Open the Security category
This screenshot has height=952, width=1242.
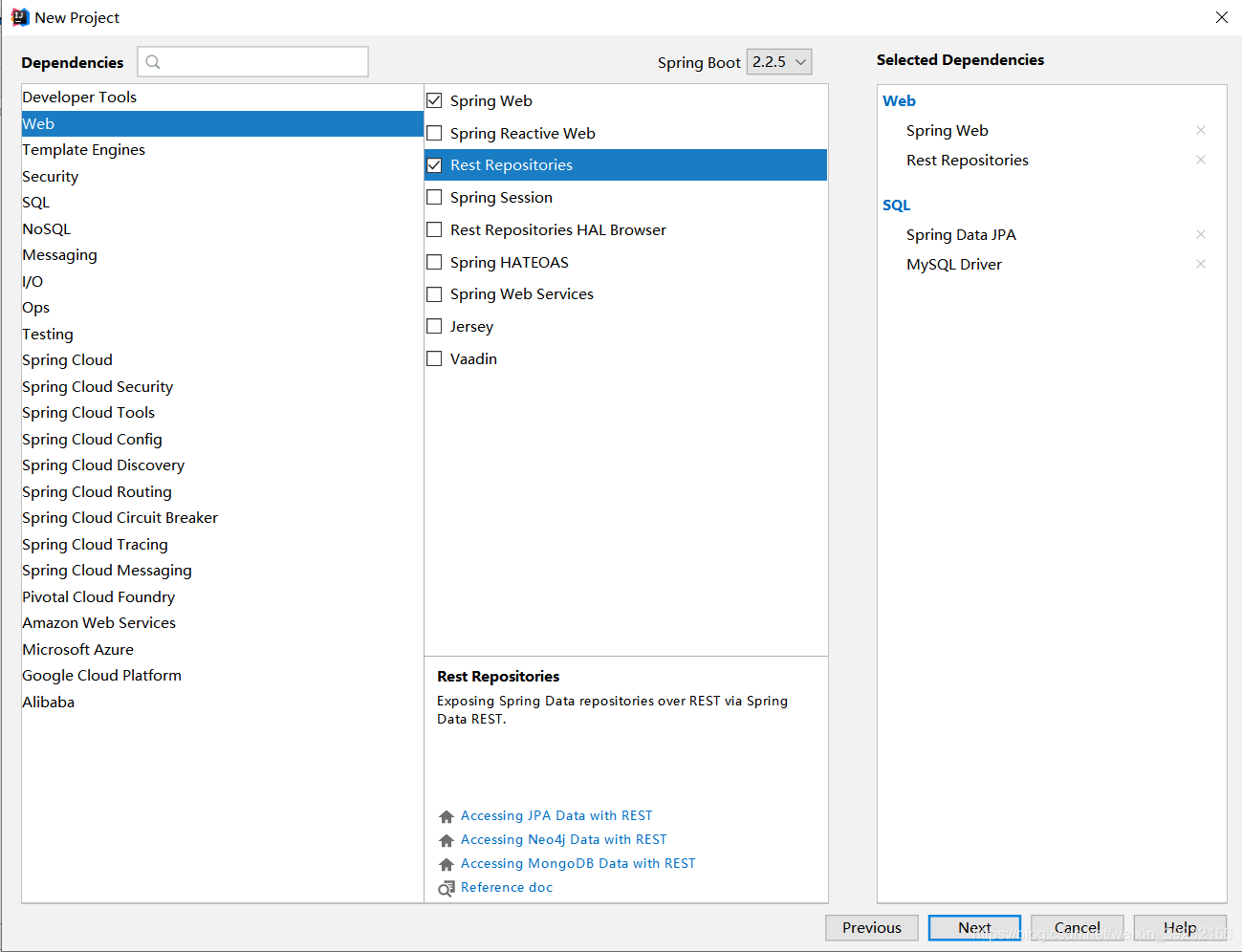222,177
